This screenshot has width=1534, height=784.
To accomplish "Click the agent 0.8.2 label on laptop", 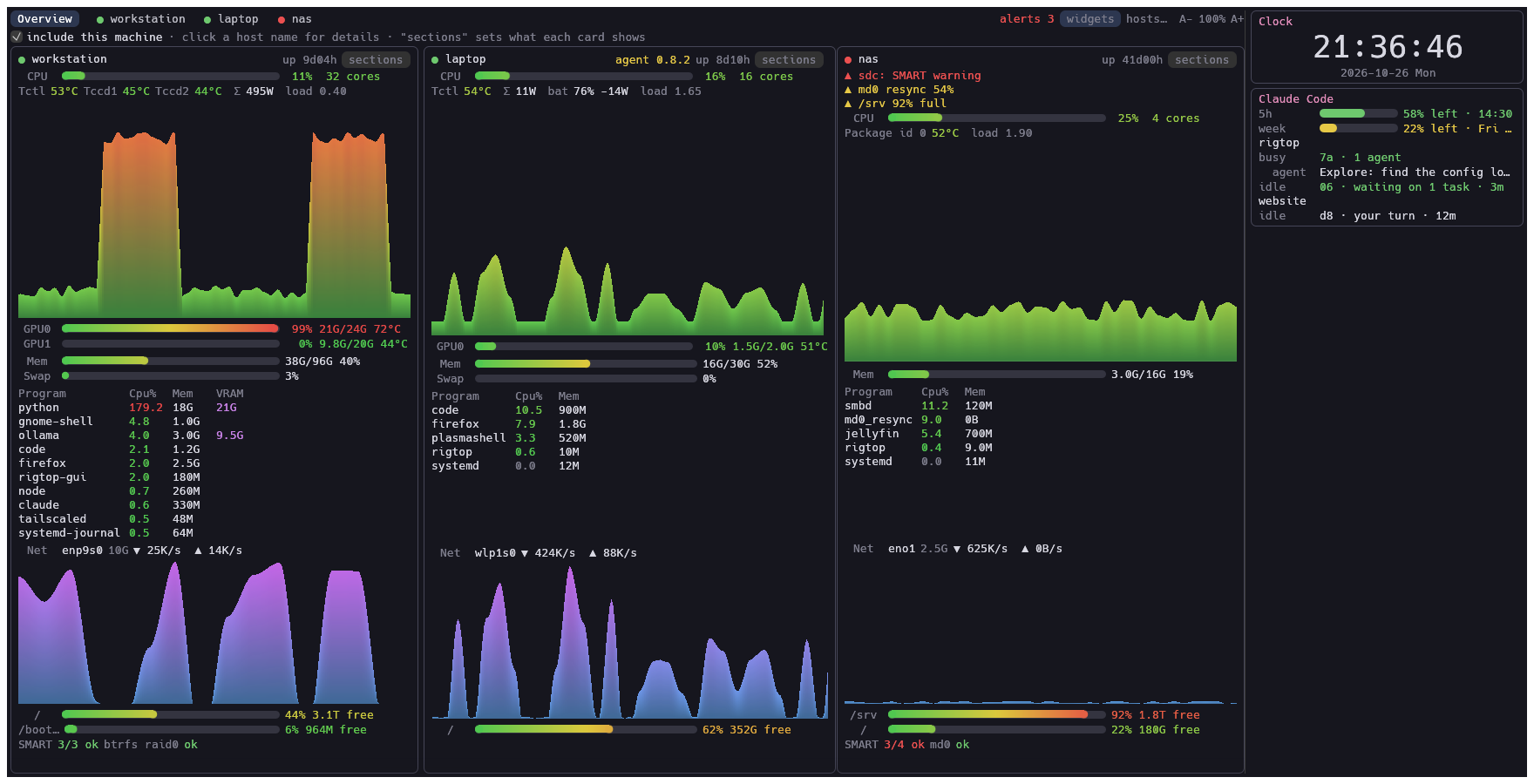I will point(652,60).
